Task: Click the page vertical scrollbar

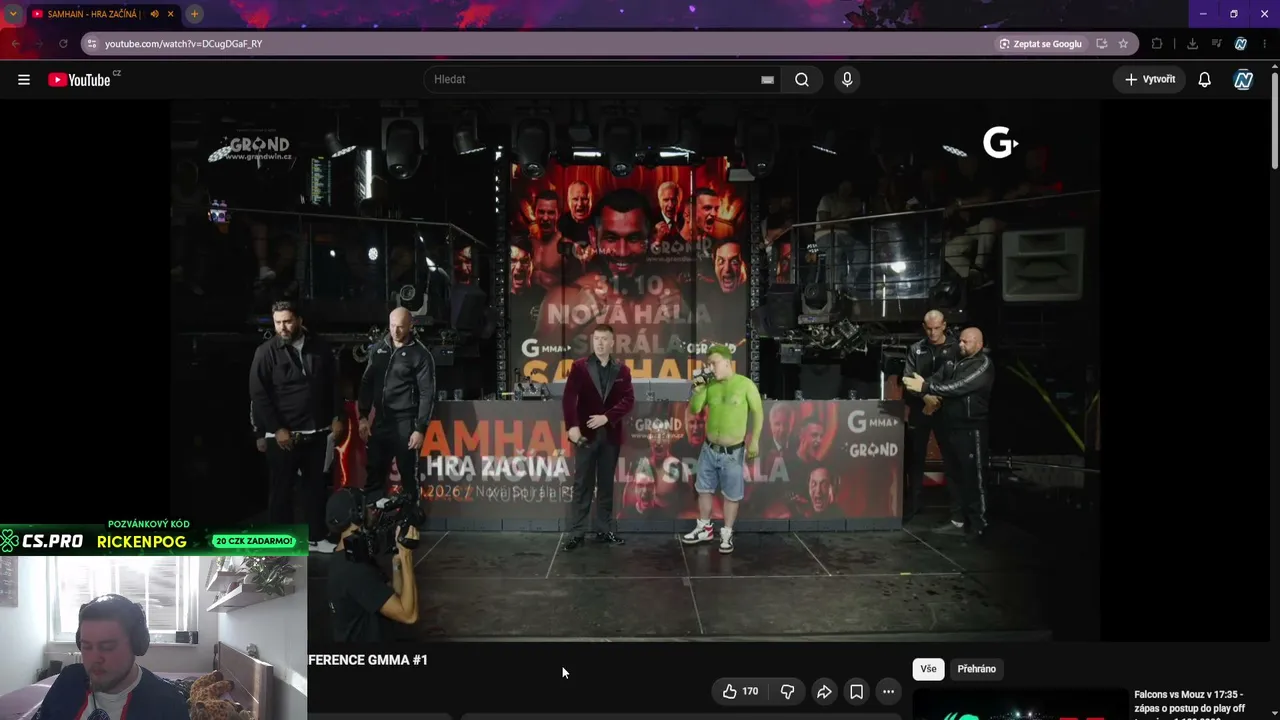Action: tap(1274, 120)
